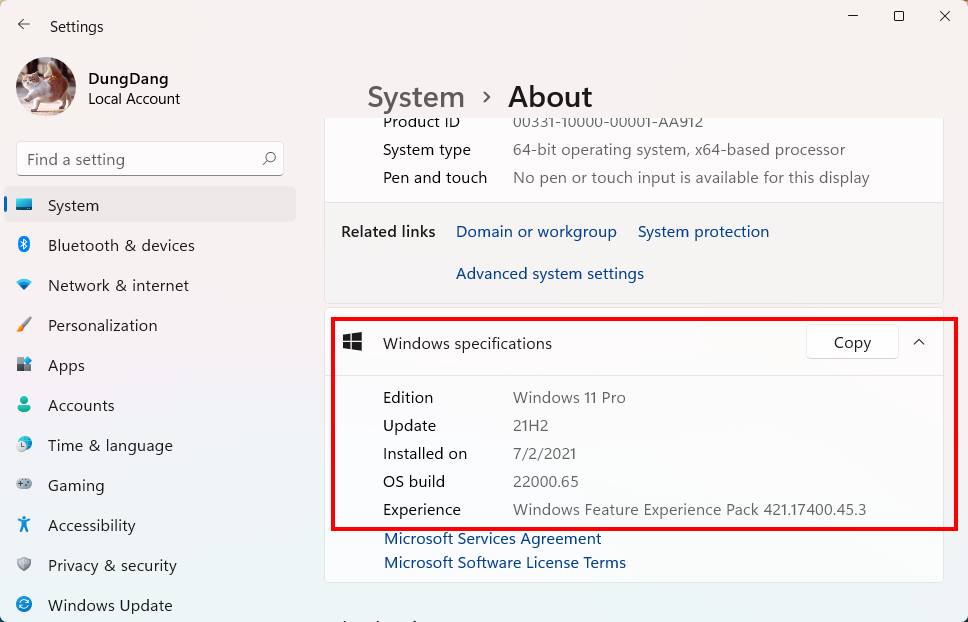Click the search magnifier icon
The height and width of the screenshot is (622, 968).
(269, 159)
